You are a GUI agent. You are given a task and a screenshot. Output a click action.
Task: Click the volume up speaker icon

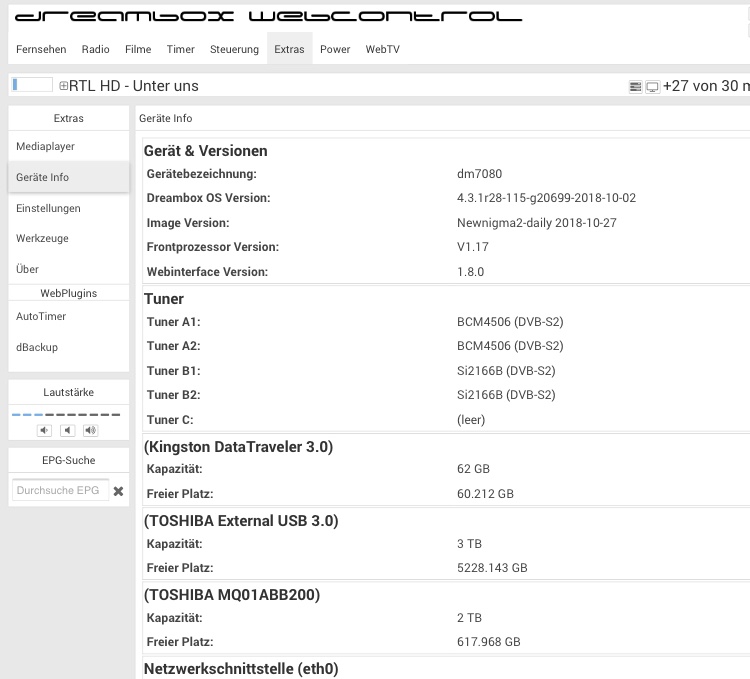pos(90,430)
